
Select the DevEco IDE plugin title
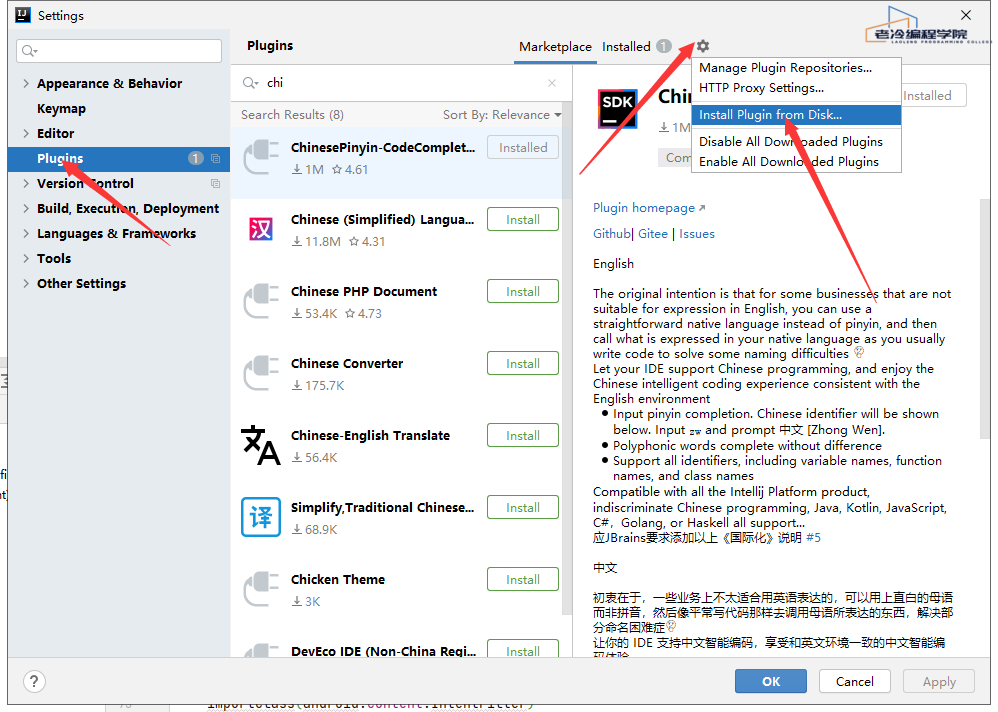pyautogui.click(x=383, y=650)
